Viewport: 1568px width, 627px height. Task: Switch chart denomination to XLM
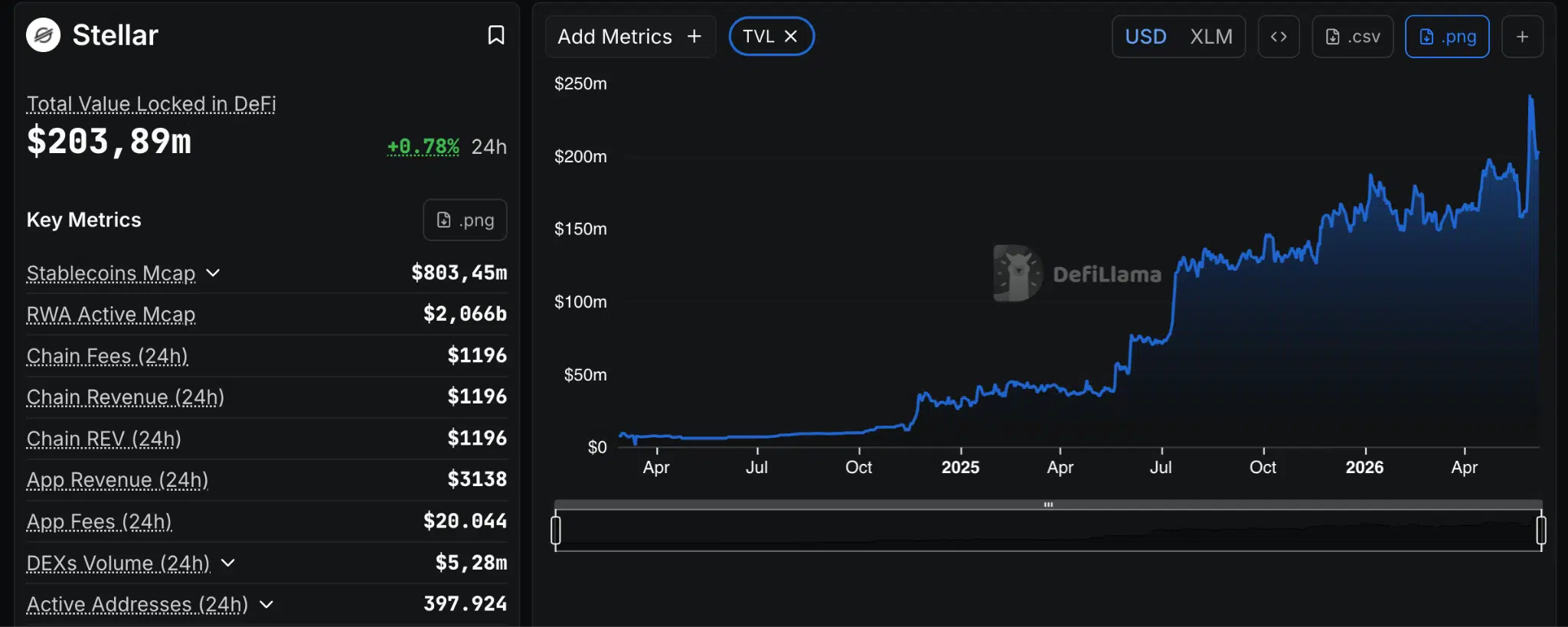(1211, 37)
